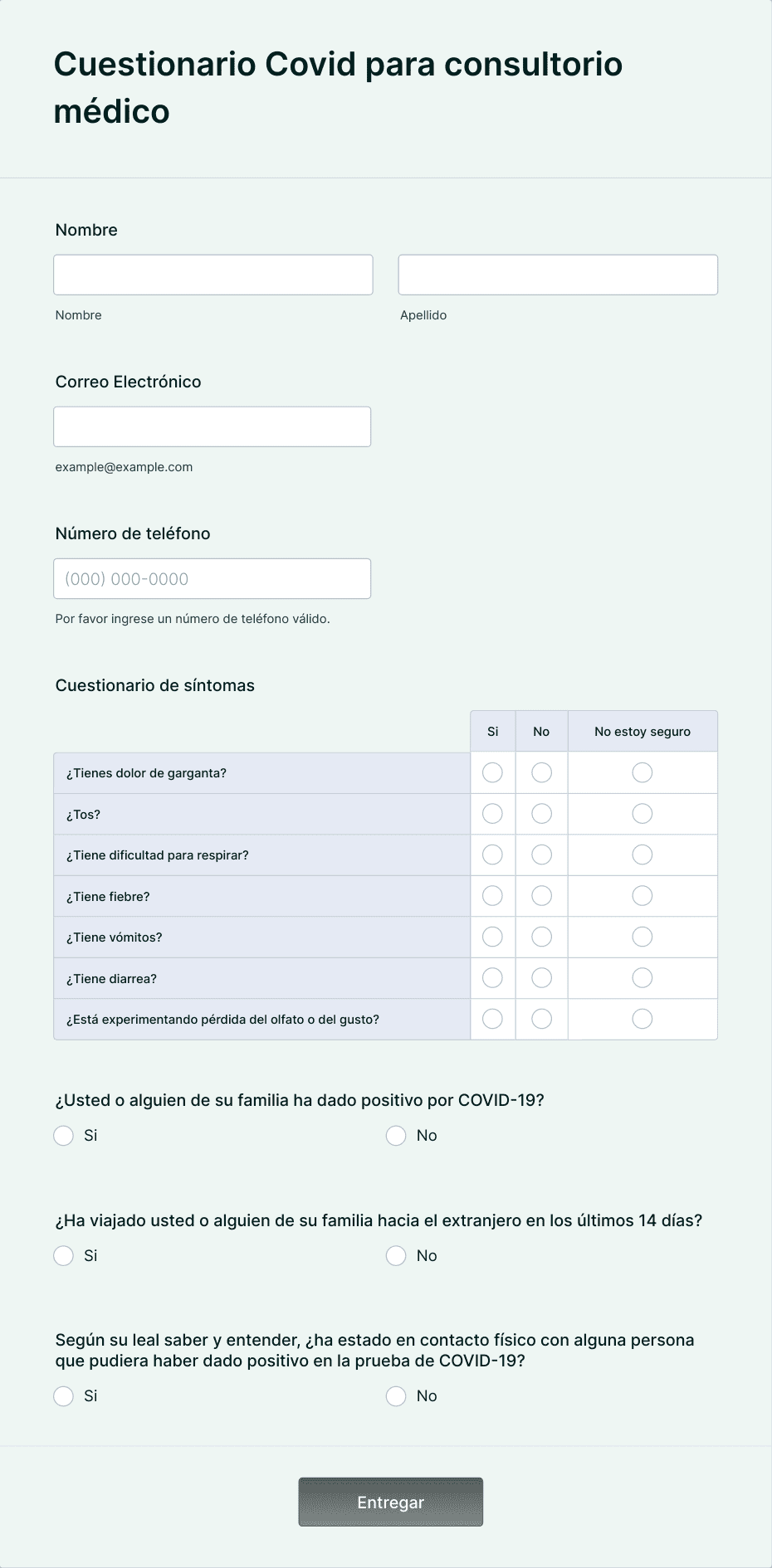This screenshot has width=772, height=1568.
Task: Choose Si for family positive COVID-19 question
Action: tap(64, 1135)
